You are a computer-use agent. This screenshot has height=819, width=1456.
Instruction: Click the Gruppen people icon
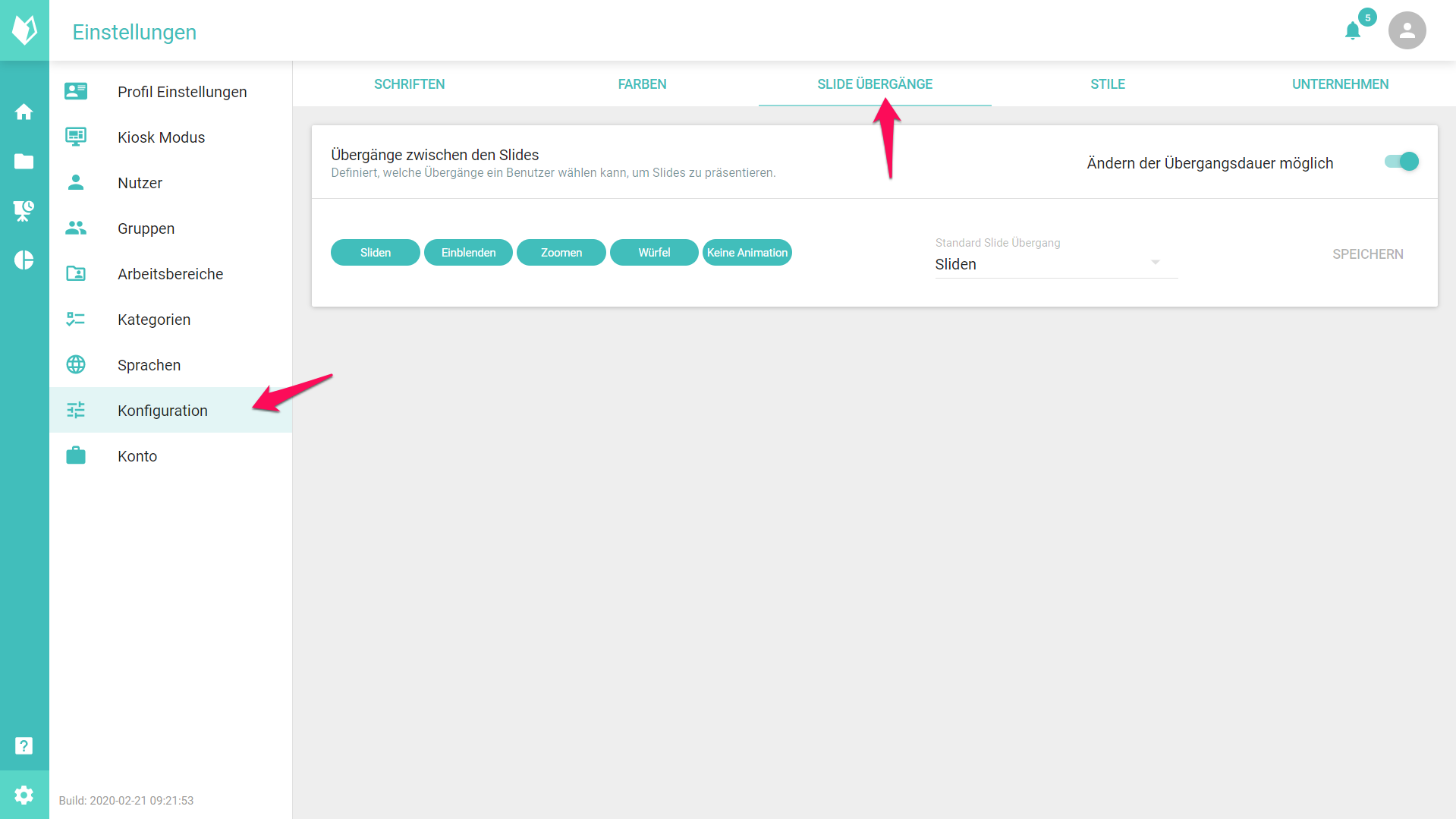(x=76, y=228)
